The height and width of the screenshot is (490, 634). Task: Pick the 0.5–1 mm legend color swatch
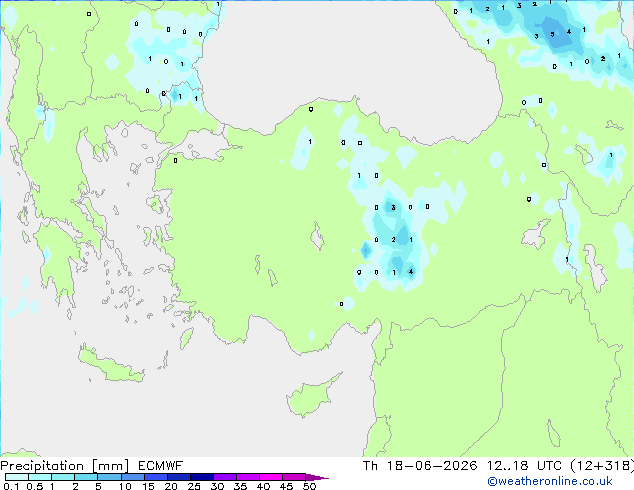coord(40,477)
